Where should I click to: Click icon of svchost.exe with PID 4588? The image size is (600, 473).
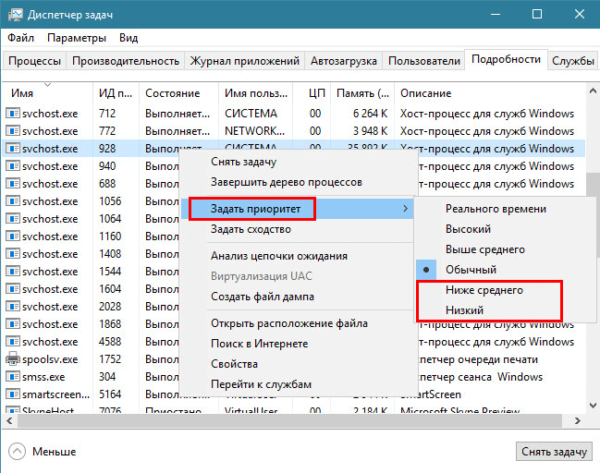click(13, 342)
